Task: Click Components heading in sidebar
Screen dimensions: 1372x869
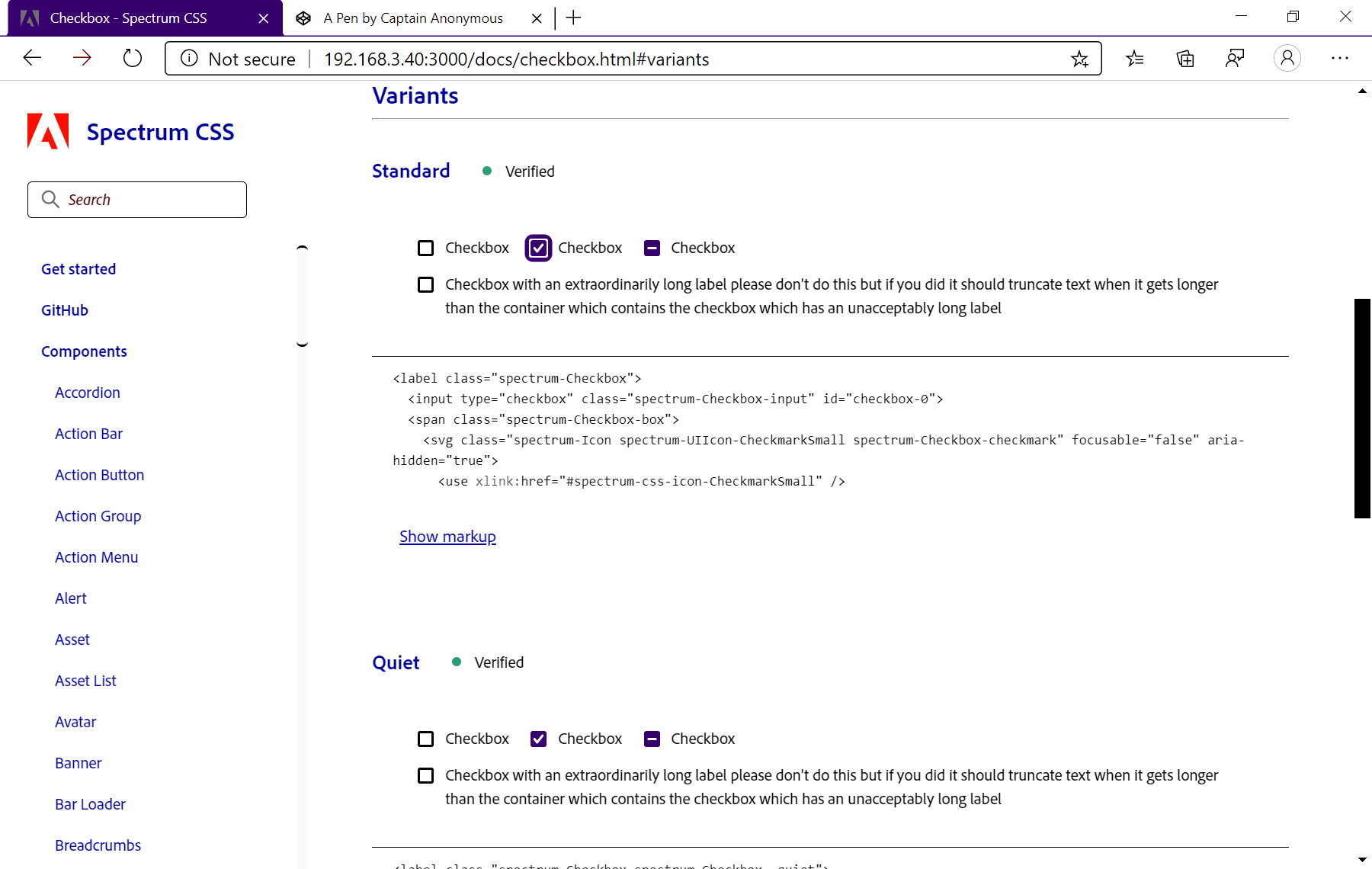Action: pyautogui.click(x=84, y=351)
